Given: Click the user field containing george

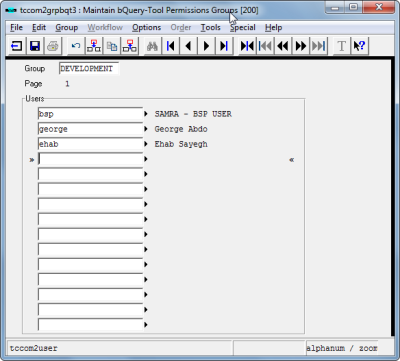Looking at the screenshot, I should (90, 129).
